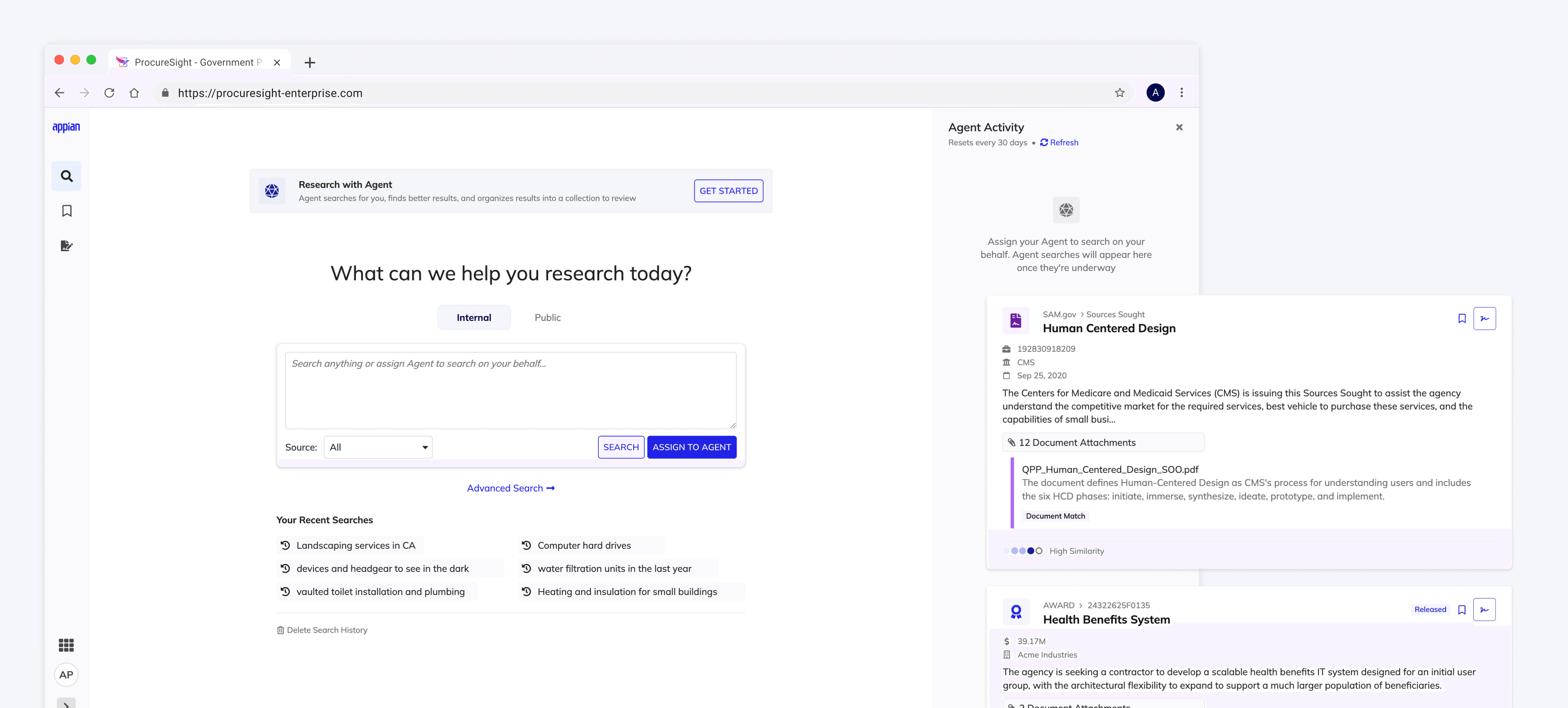Viewport: 1568px width, 708px height.
Task: Click the similarity icon on Human Centered Design
Action: coord(1484,318)
